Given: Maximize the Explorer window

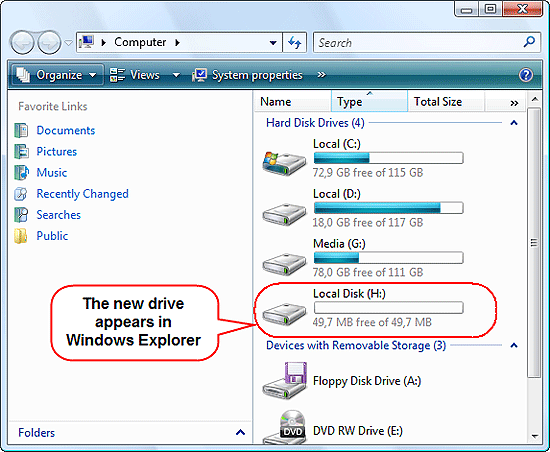Looking at the screenshot, I should click(490, 9).
